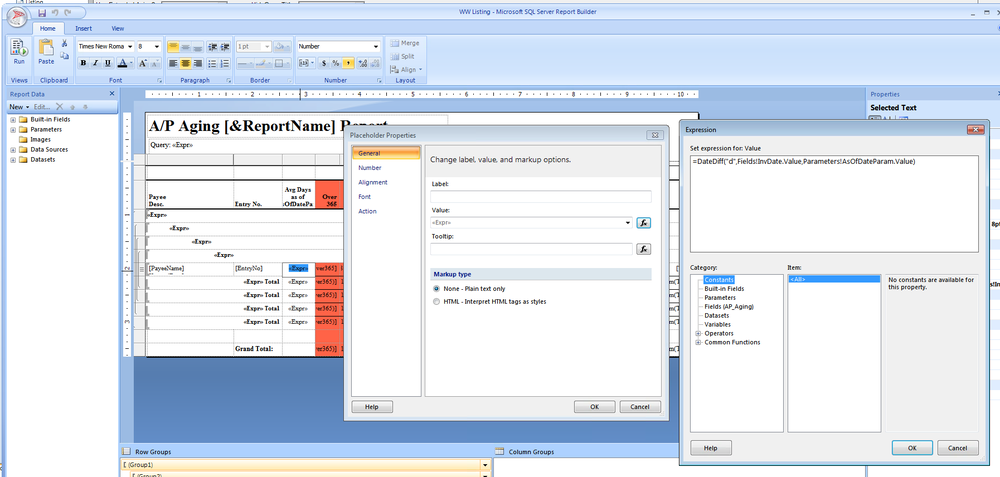This screenshot has height=477, width=1000.
Task: Expand the Parameters folder in Report Data
Action: (x=13, y=129)
